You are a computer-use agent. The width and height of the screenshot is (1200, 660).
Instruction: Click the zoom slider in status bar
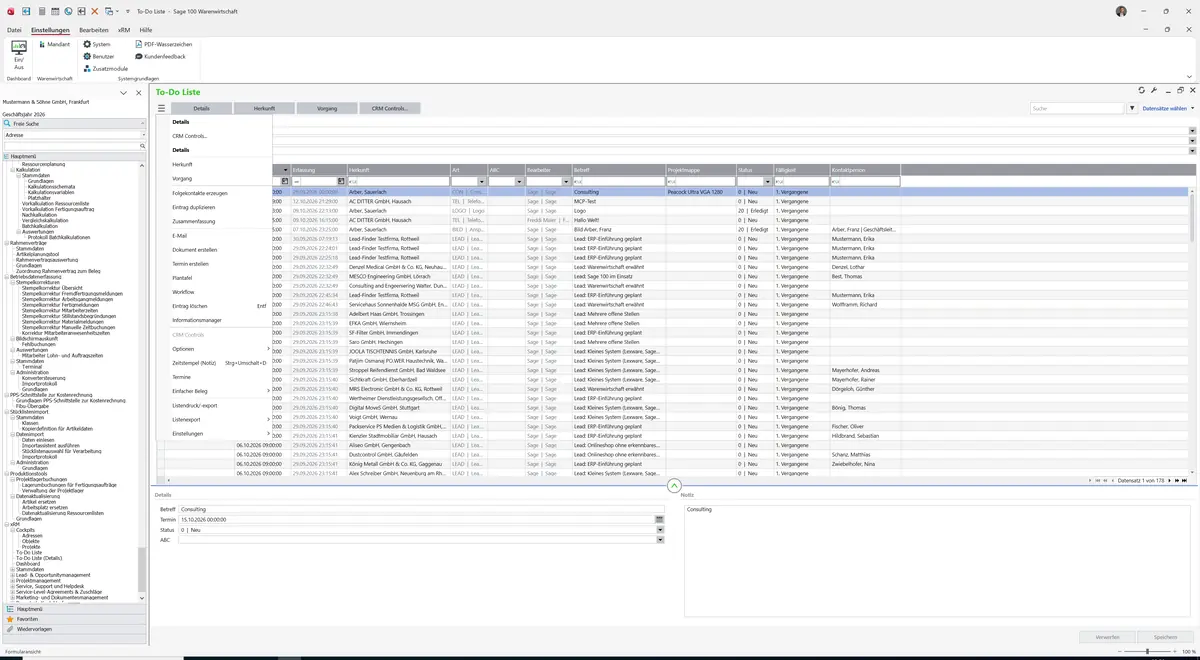1146,652
